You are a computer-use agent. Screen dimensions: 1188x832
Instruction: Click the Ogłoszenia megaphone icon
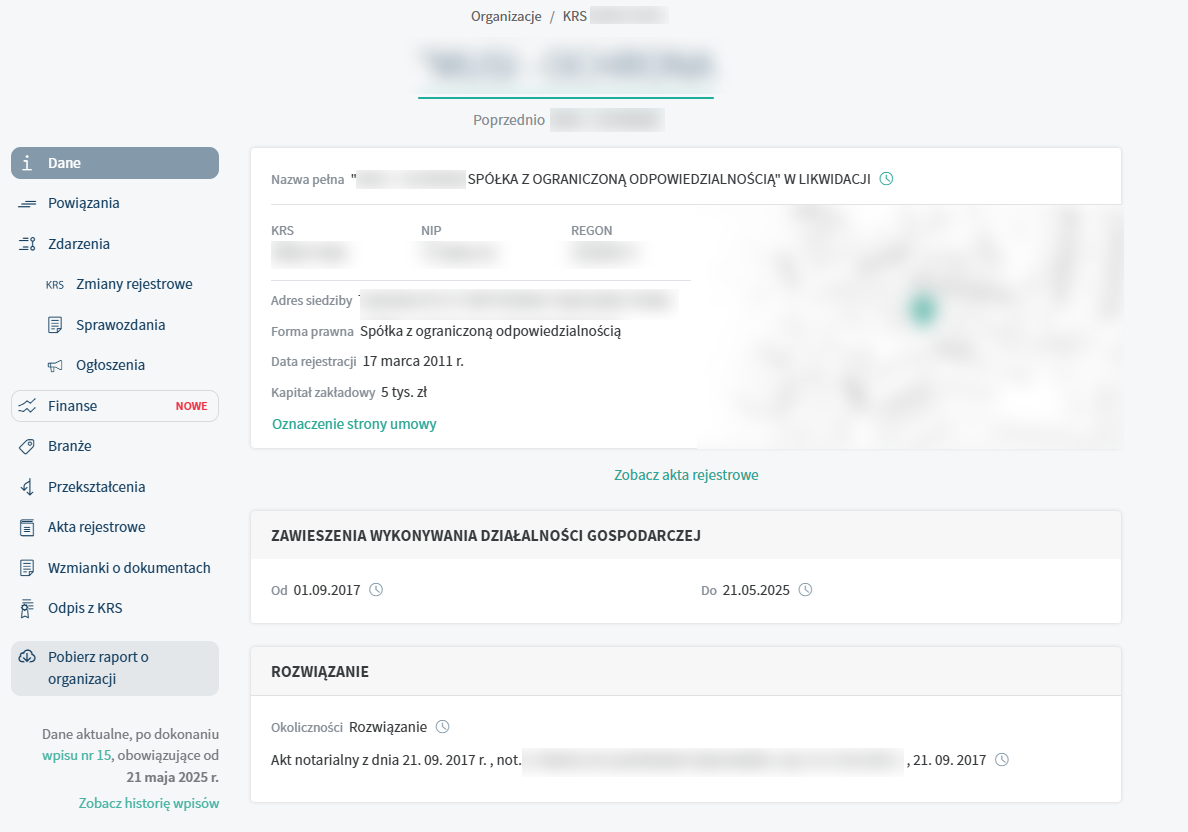55,365
